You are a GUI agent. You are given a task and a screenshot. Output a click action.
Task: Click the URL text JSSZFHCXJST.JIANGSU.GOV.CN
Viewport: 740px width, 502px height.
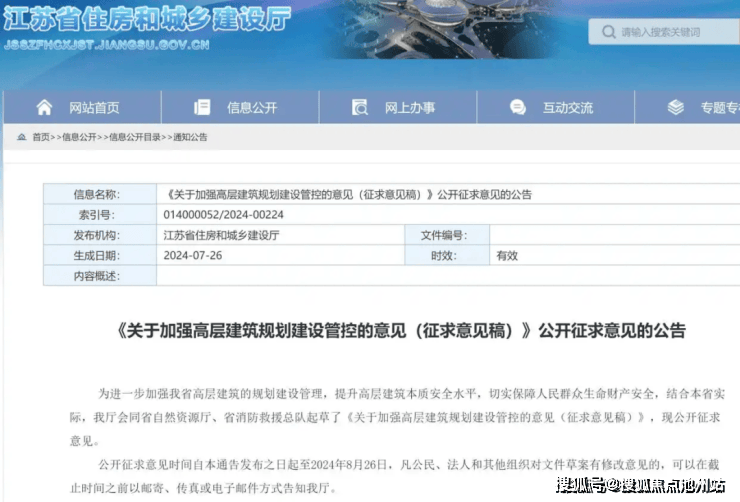click(x=107, y=45)
